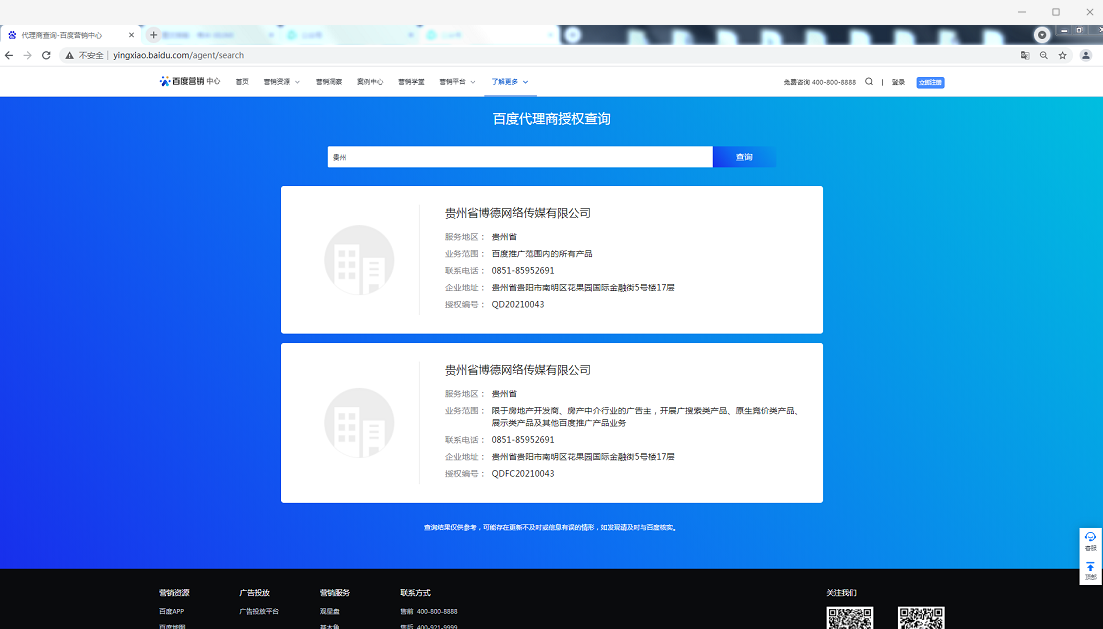Screen dimensions: 1103x629
Task: Bookmark this page with the star icon
Action: (1062, 55)
